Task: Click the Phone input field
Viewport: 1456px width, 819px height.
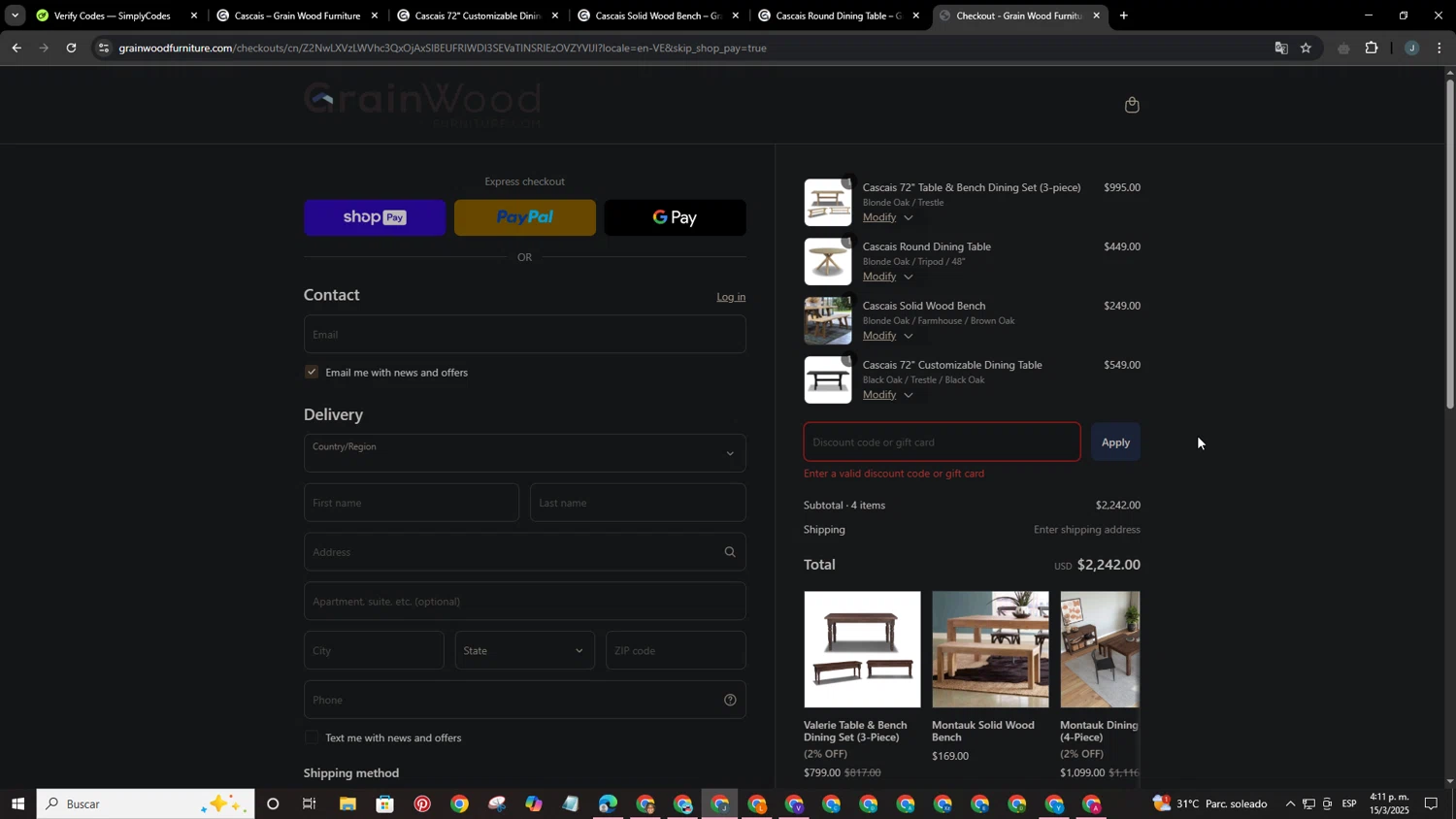Action: coord(524,700)
